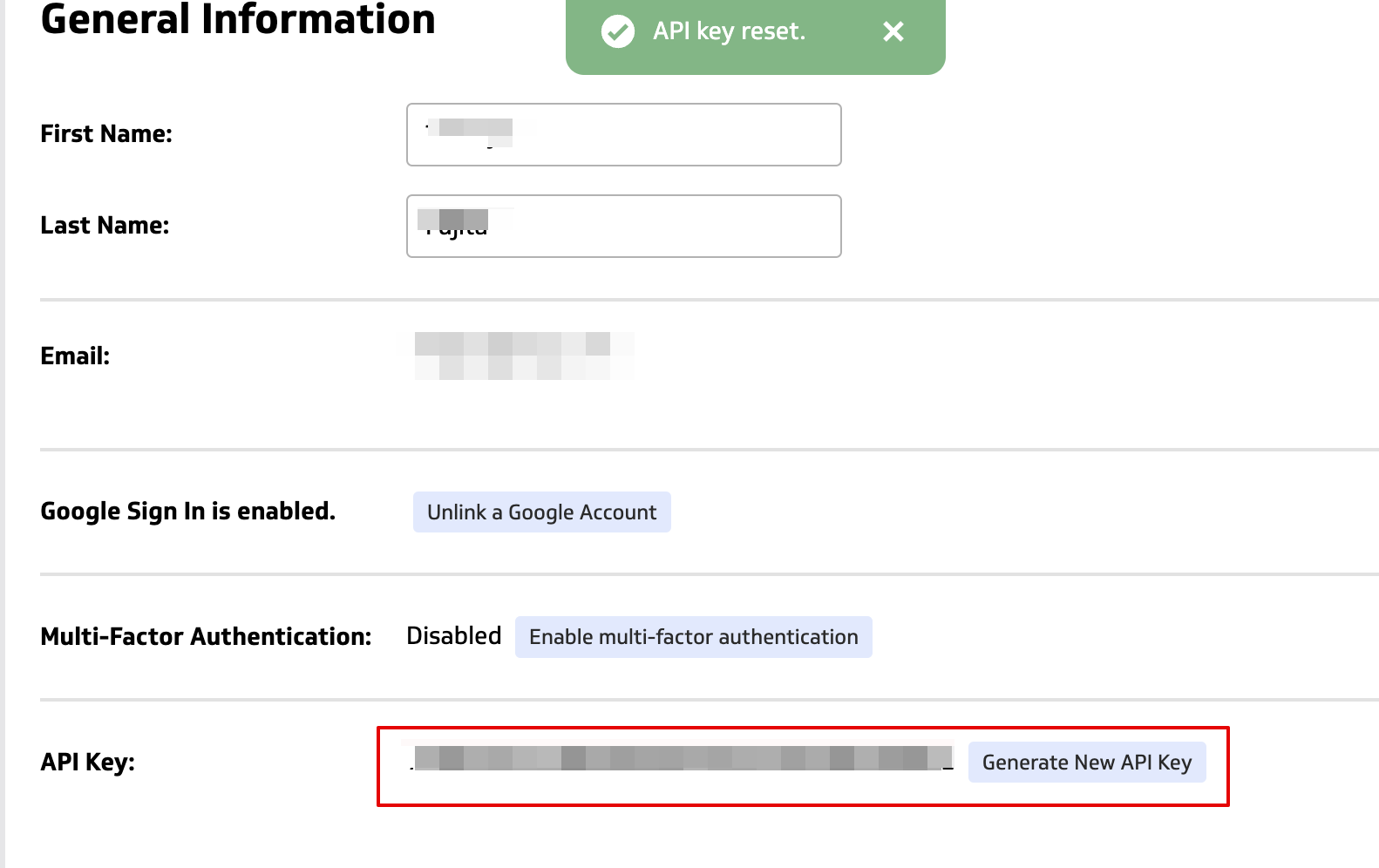Generate a new API key
This screenshot has width=1379, height=868.
pos(1086,763)
